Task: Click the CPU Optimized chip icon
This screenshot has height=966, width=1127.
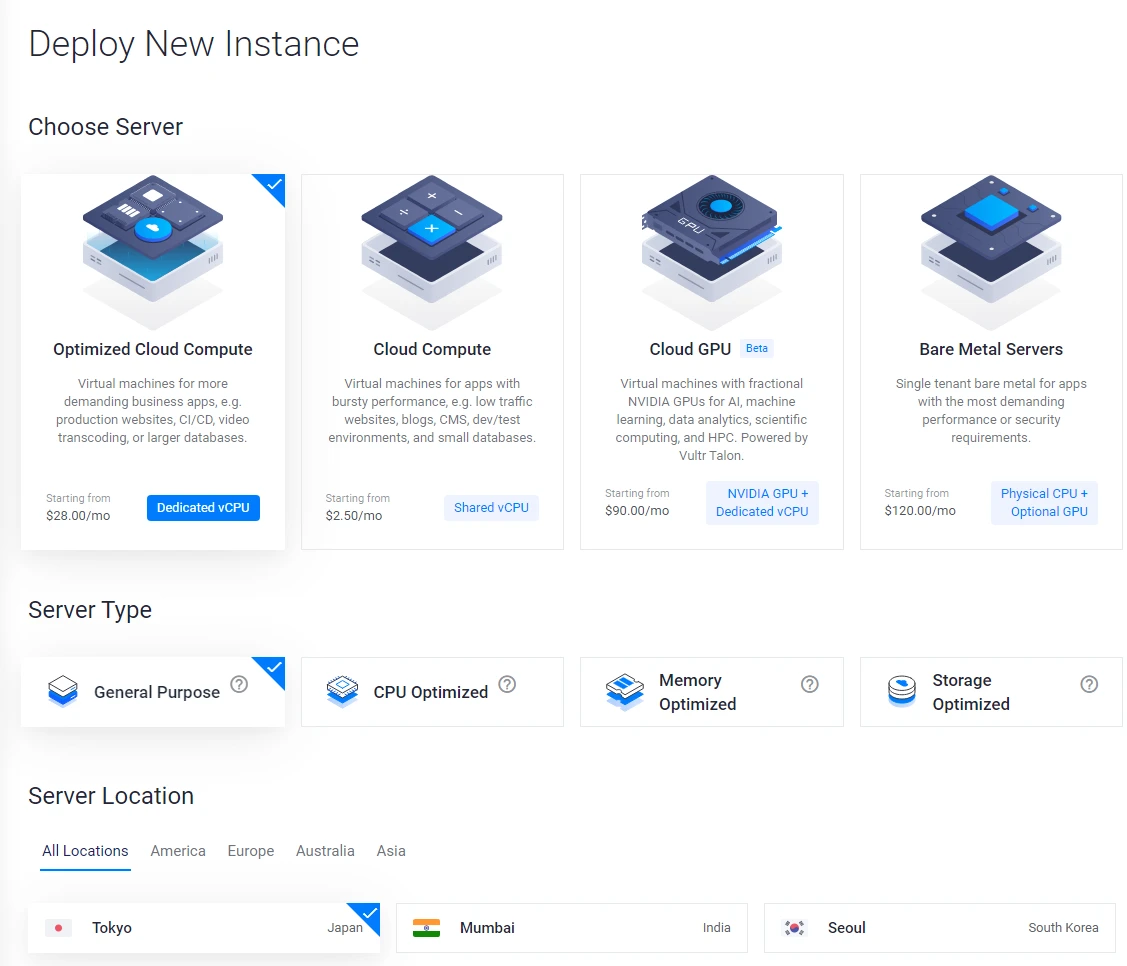Action: point(342,691)
